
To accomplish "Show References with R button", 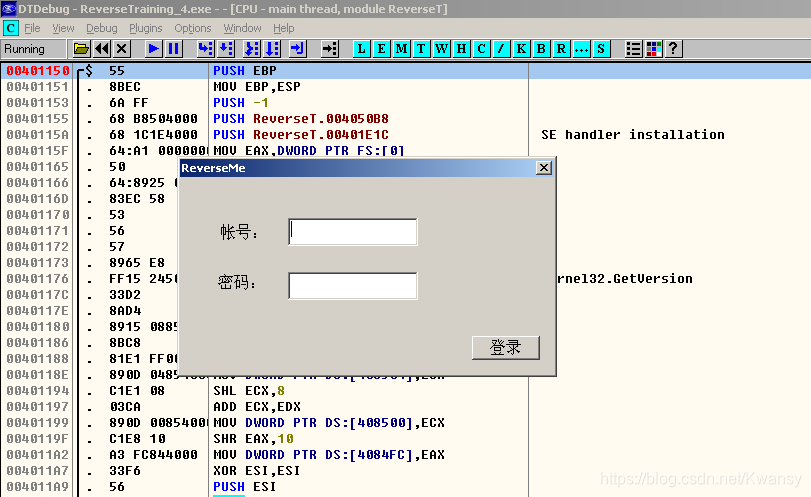I will [x=561, y=49].
